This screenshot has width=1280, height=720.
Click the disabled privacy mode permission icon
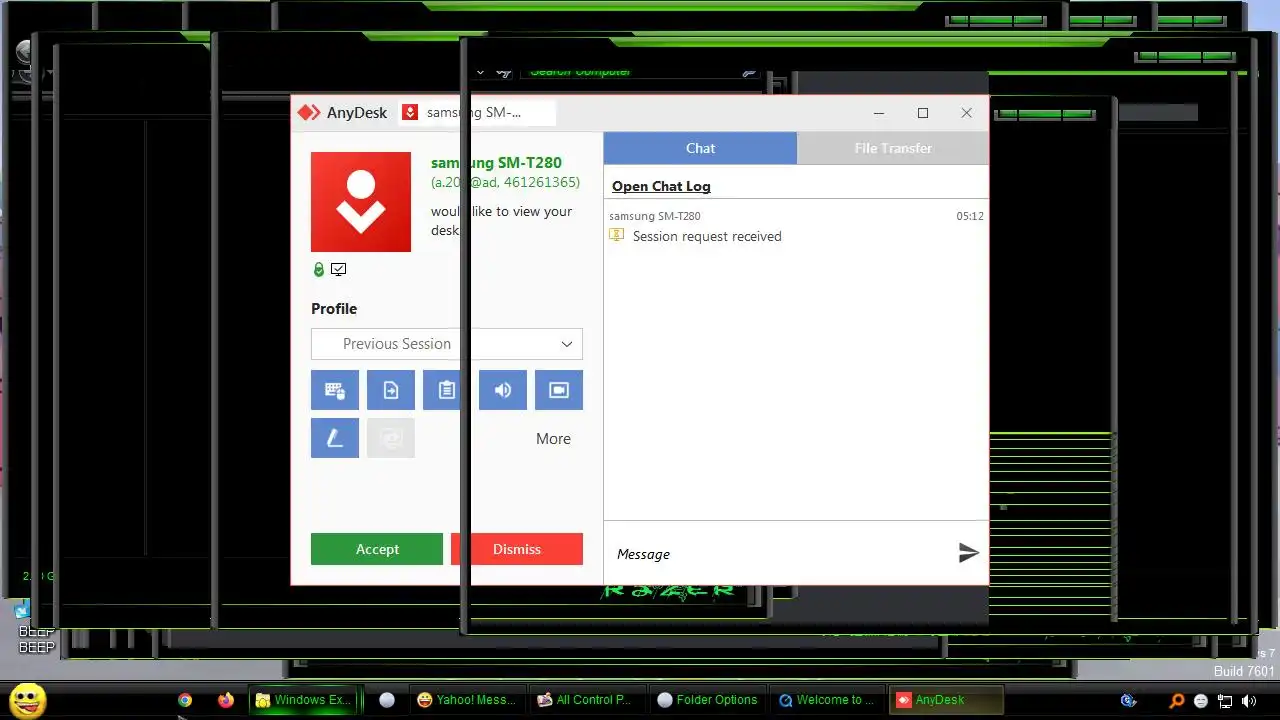tap(391, 438)
